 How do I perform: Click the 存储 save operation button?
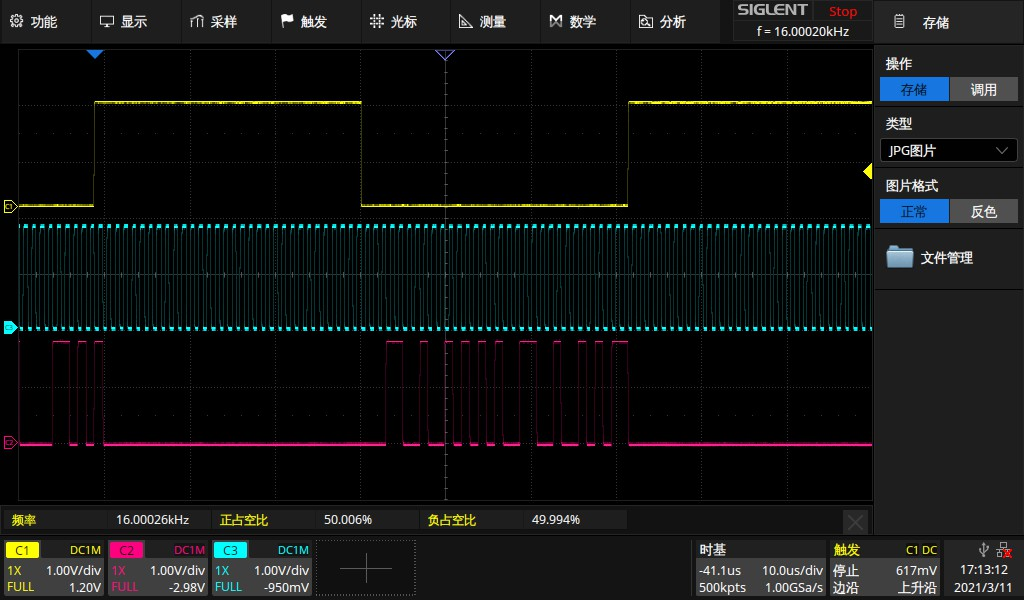click(x=914, y=89)
